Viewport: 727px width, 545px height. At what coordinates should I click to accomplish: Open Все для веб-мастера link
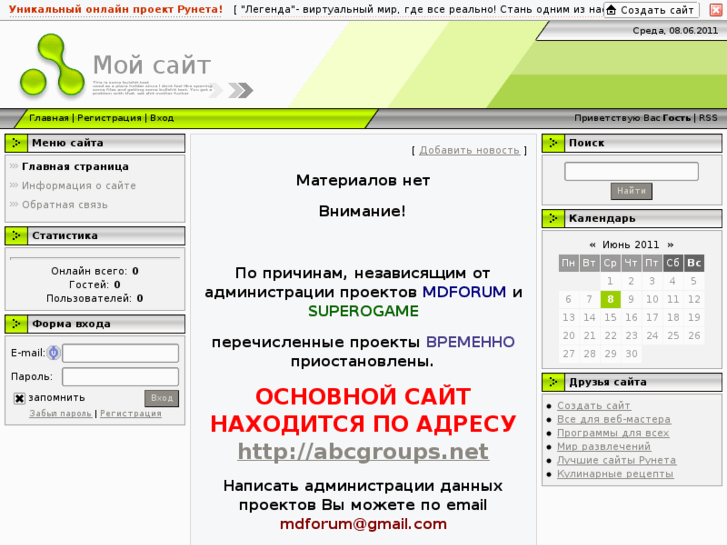coord(614,419)
